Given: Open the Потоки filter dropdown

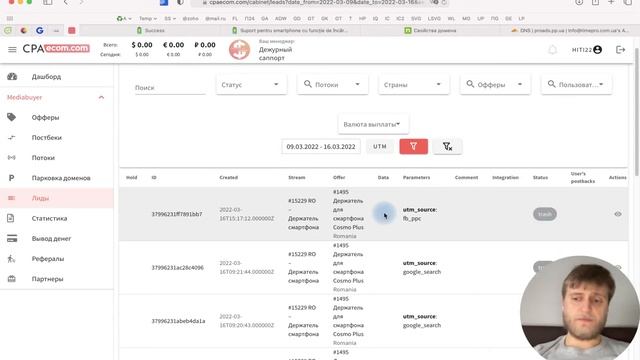Looking at the screenshot, I should pos(332,84).
